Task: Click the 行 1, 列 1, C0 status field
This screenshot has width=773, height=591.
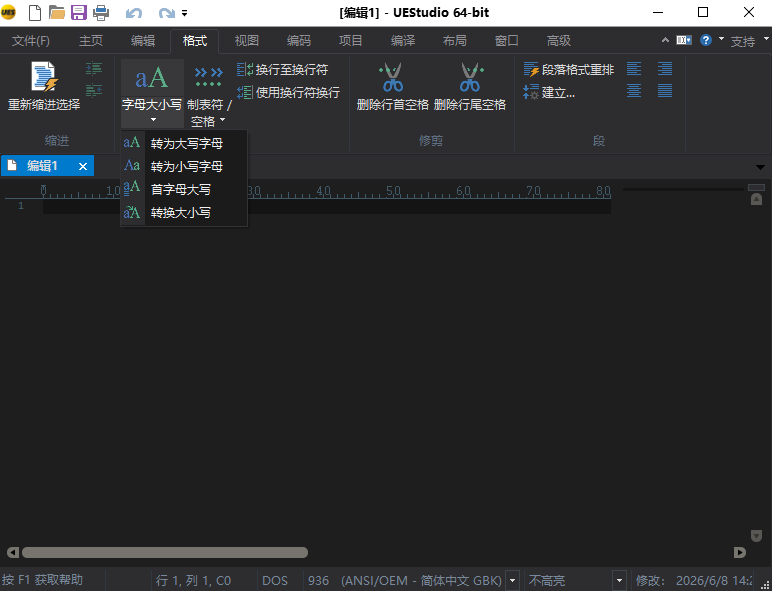Action: tap(193, 580)
